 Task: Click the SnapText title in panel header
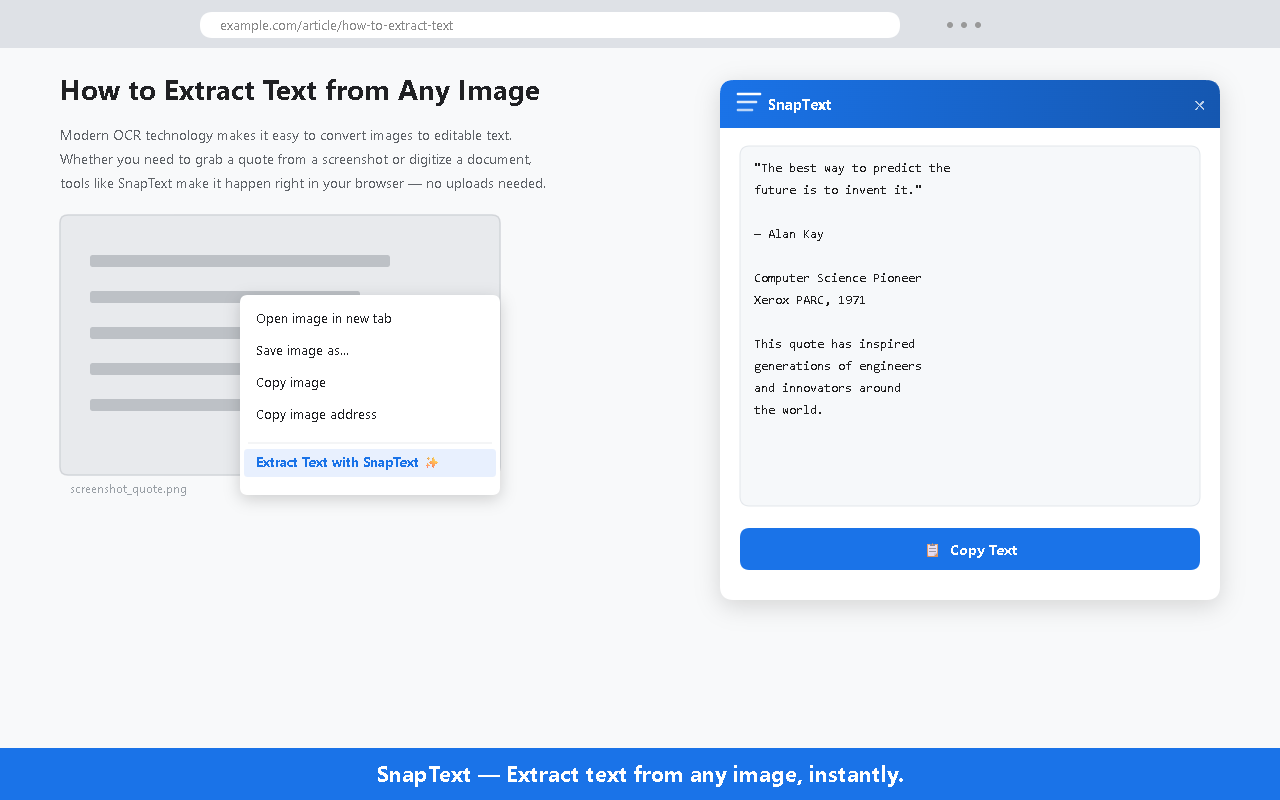point(799,105)
